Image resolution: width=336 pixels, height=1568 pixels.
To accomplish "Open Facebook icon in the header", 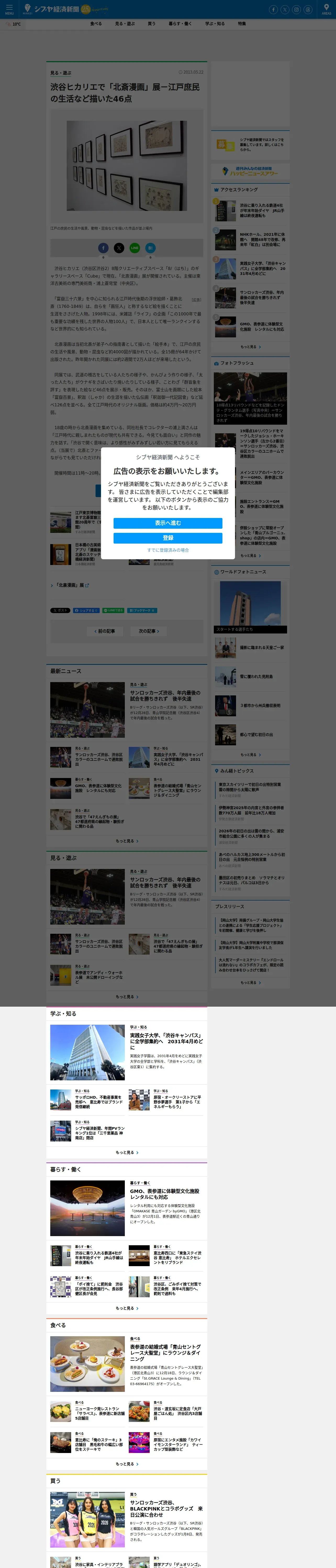I will (273, 10).
